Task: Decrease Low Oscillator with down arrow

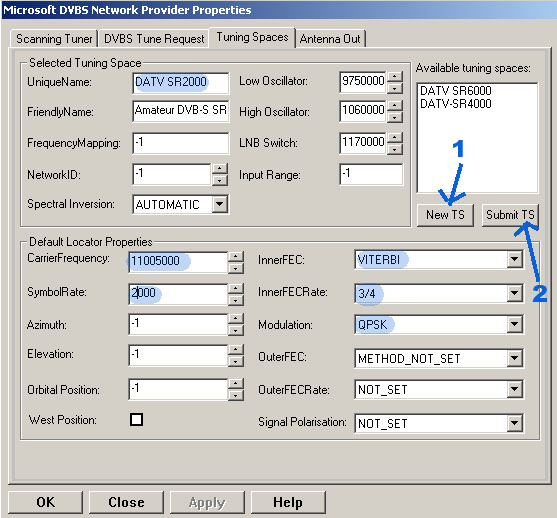Action: click(395, 88)
